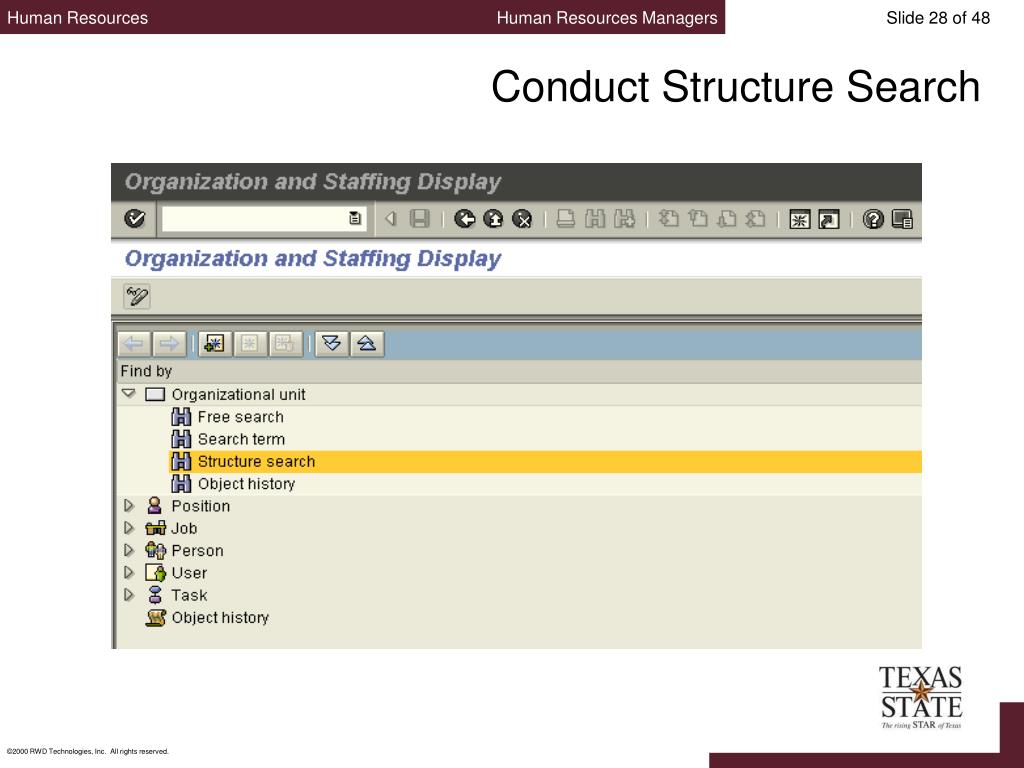
Task: Collapse the Organizational unit node
Action: [x=129, y=394]
